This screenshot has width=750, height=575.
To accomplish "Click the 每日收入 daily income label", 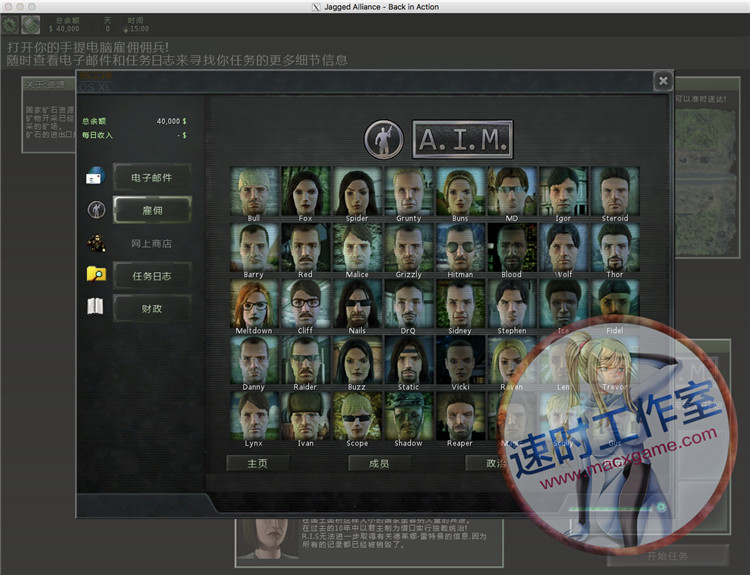I will pos(97,135).
